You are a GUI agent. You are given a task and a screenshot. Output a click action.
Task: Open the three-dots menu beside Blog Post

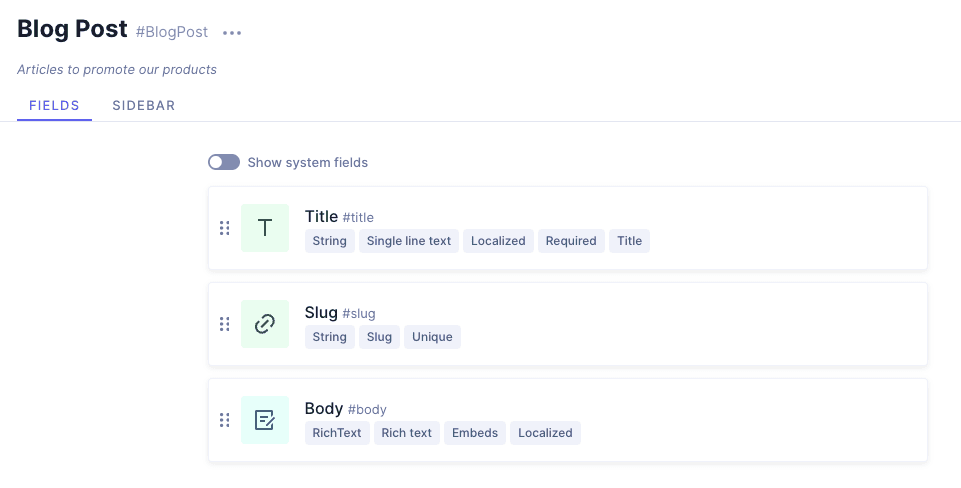232,33
